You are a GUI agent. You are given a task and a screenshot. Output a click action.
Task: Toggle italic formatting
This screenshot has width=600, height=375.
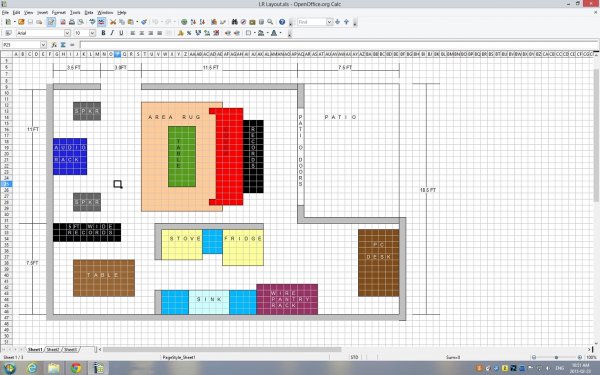click(x=112, y=33)
